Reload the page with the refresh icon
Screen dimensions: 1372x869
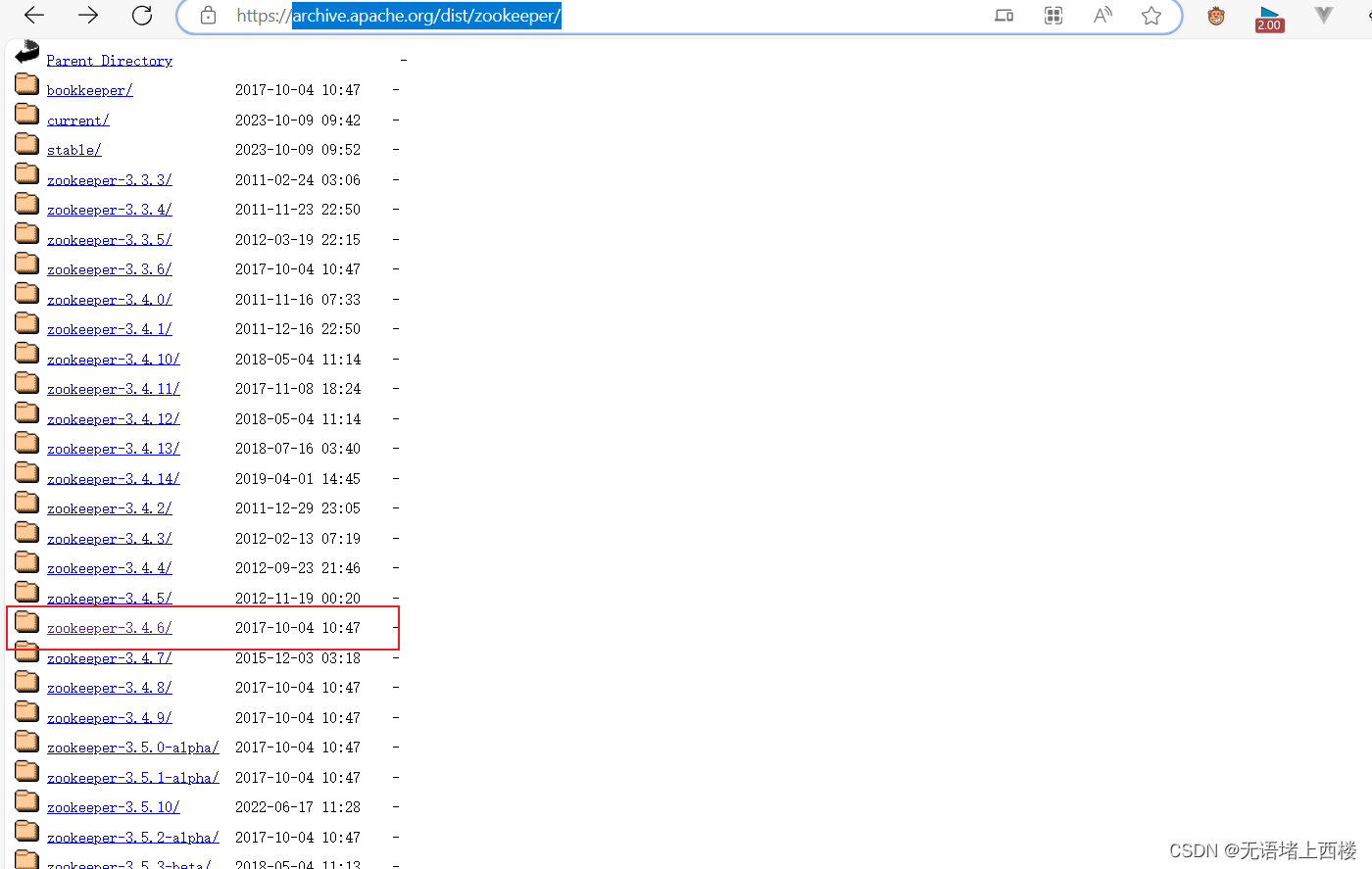point(142,15)
